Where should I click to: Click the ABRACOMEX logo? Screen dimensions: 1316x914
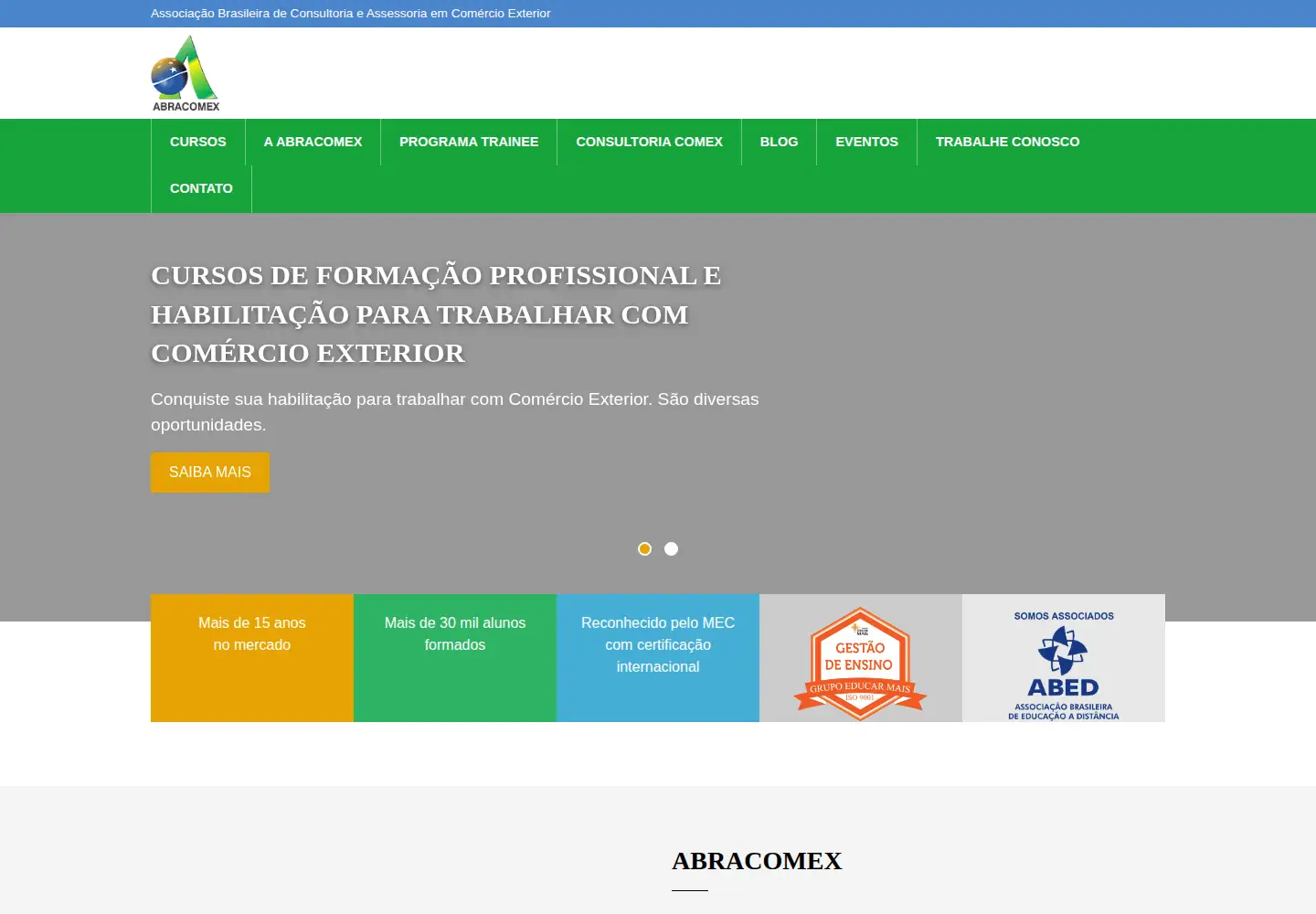[186, 73]
